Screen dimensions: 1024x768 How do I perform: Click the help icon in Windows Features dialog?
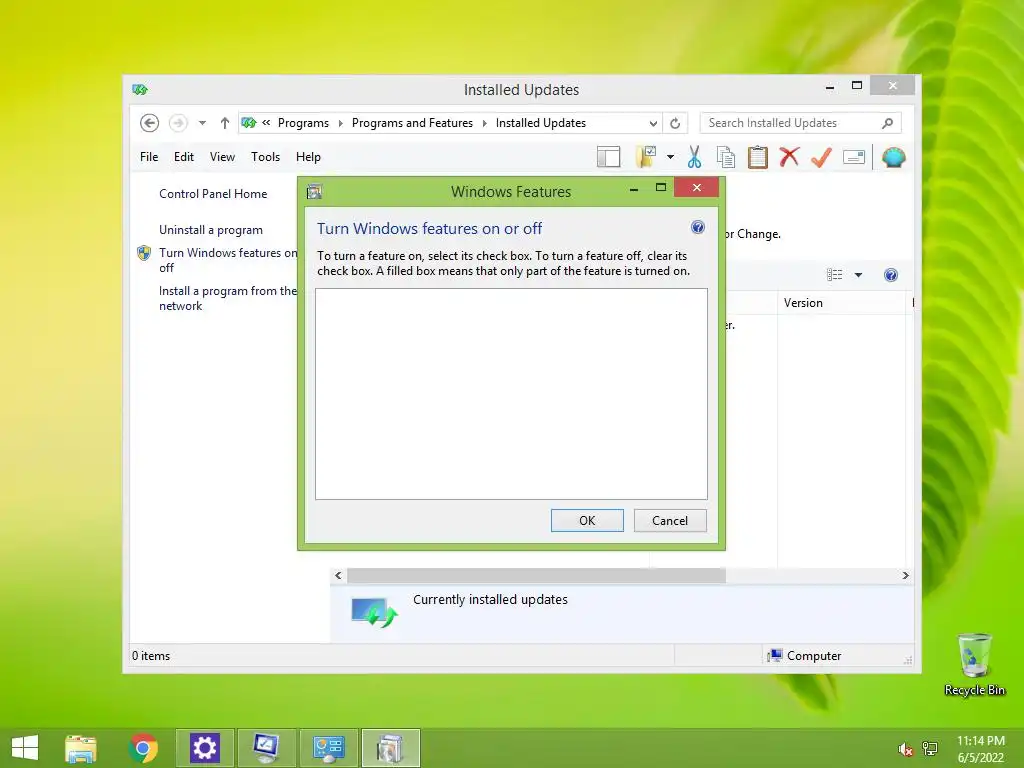point(697,227)
